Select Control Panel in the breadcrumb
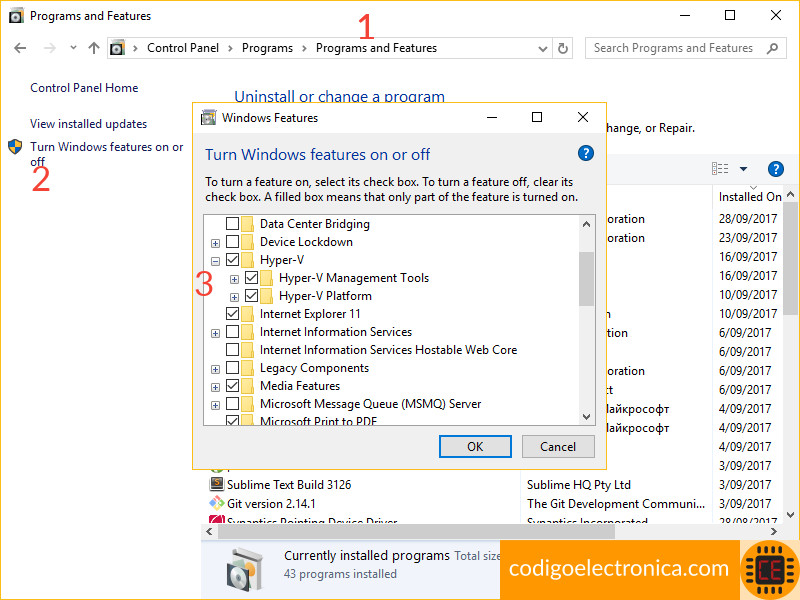 (x=183, y=48)
